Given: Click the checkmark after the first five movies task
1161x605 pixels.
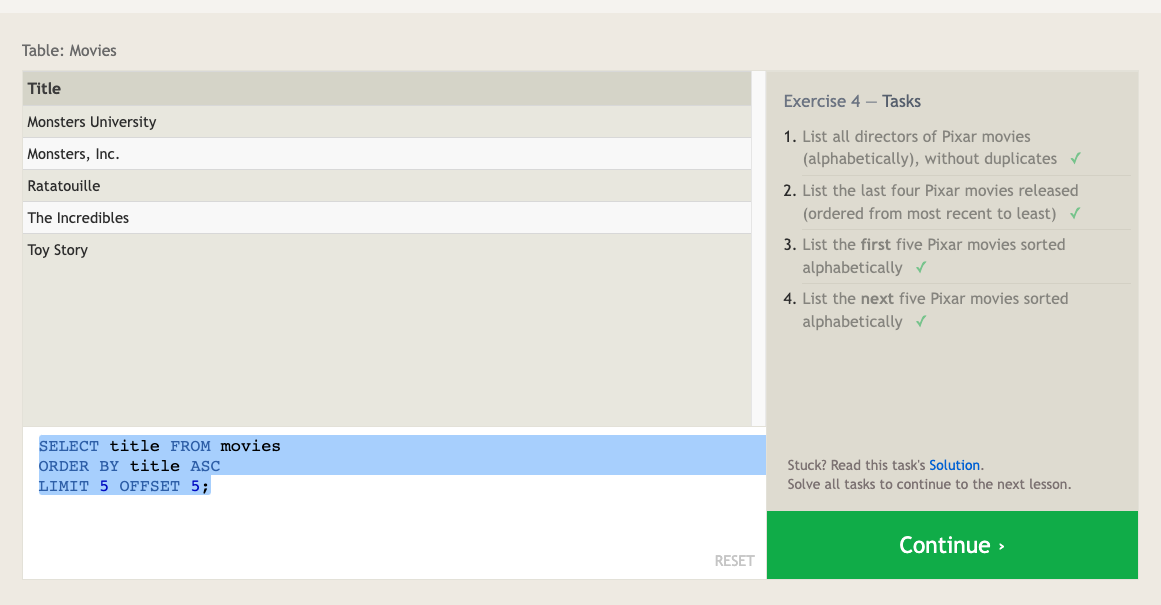Looking at the screenshot, I should (921, 268).
